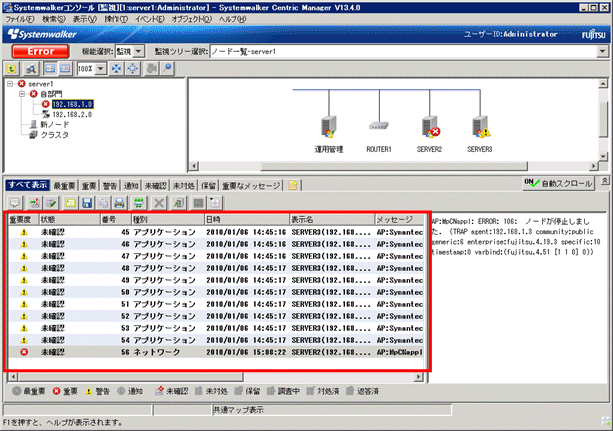The width and height of the screenshot is (613, 431).
Task: Click the yellow new-tab icon after message tabs
Action: (x=292, y=185)
